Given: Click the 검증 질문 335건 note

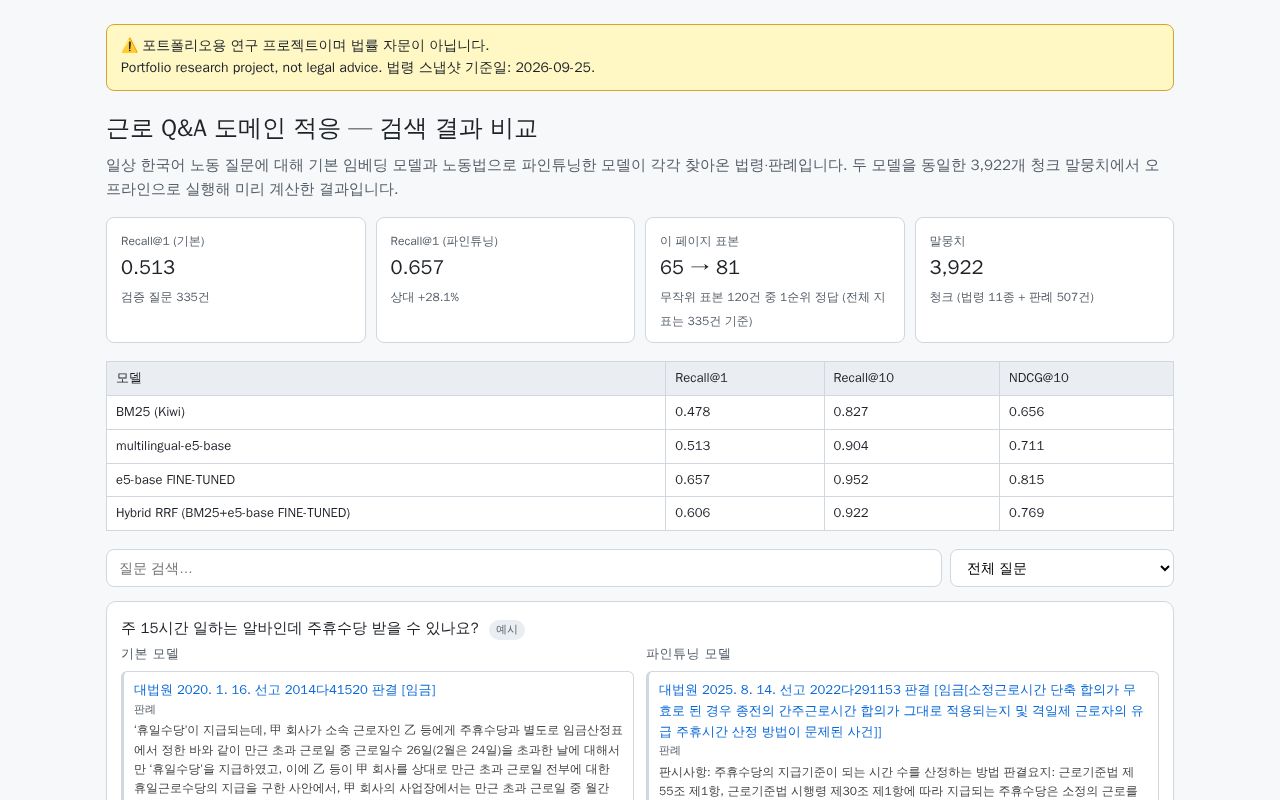Looking at the screenshot, I should 165,297.
